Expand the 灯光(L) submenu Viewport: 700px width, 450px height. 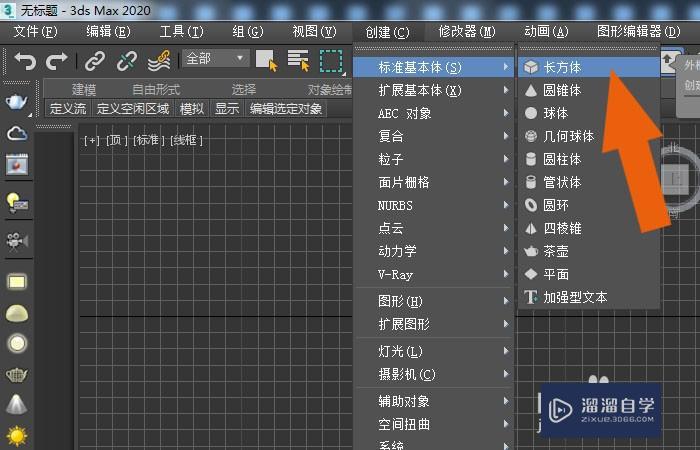coord(433,351)
